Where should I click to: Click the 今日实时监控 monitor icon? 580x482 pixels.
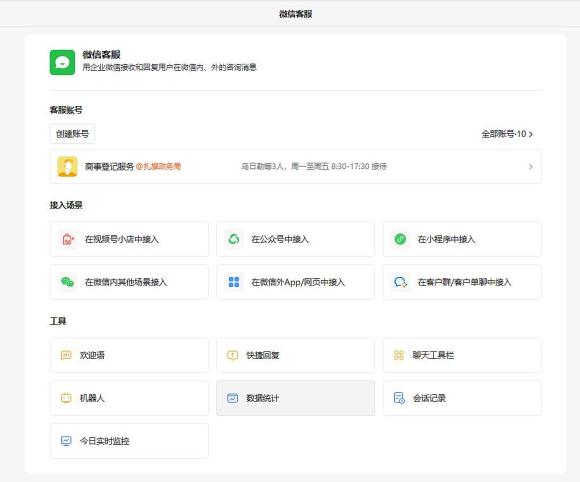pyautogui.click(x=66, y=441)
